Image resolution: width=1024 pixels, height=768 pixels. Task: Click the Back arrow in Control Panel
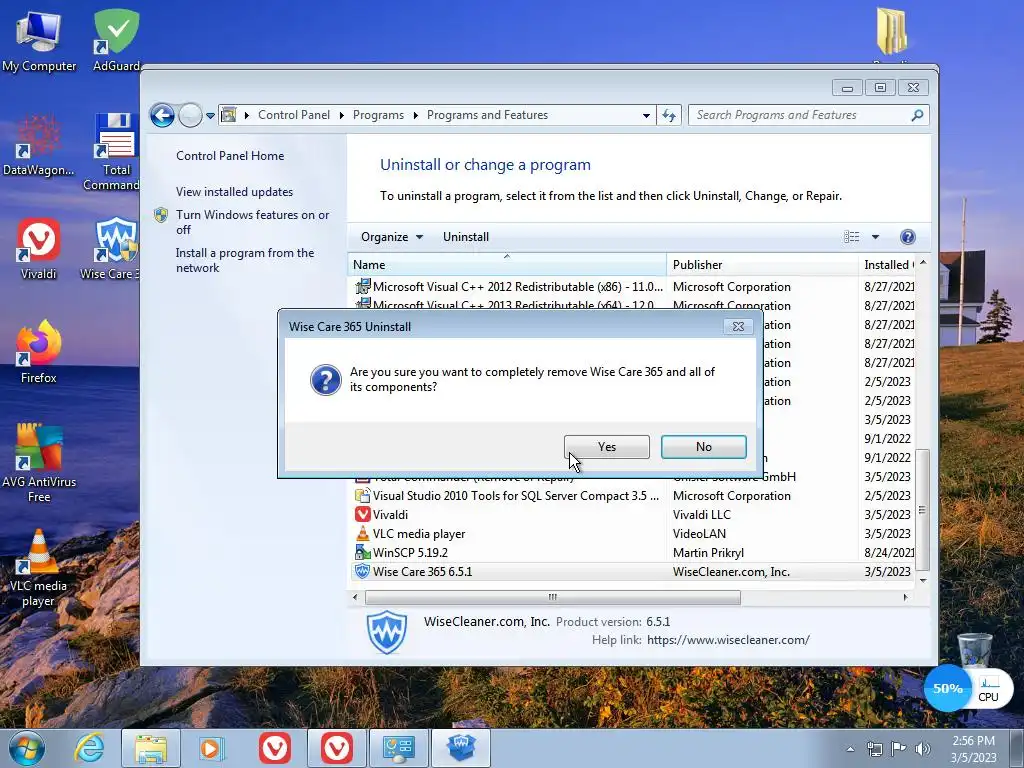click(x=163, y=116)
